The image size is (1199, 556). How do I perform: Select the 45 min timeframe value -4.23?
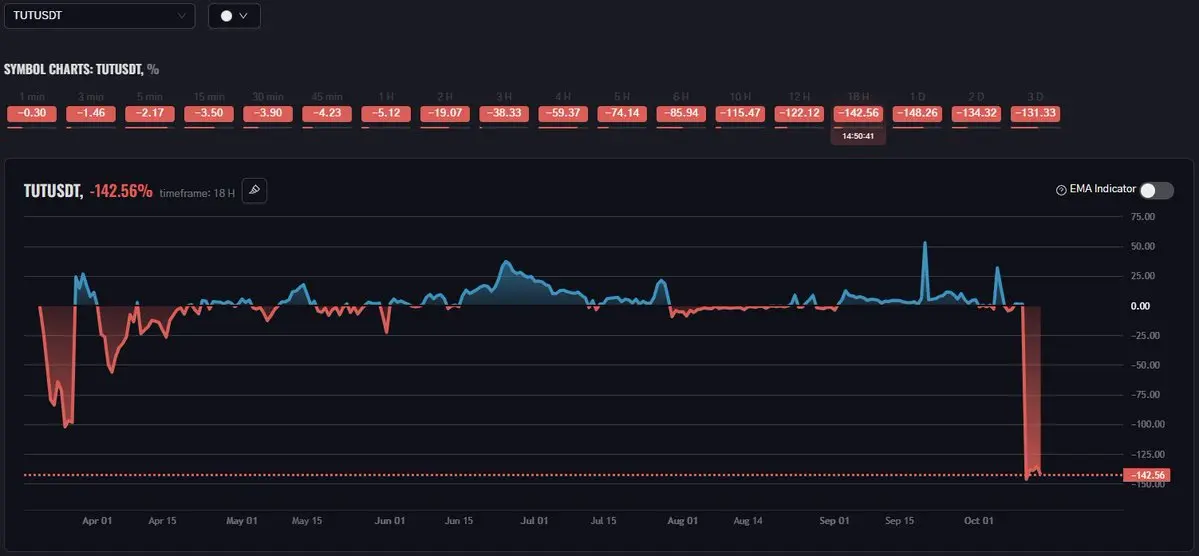tap(327, 114)
